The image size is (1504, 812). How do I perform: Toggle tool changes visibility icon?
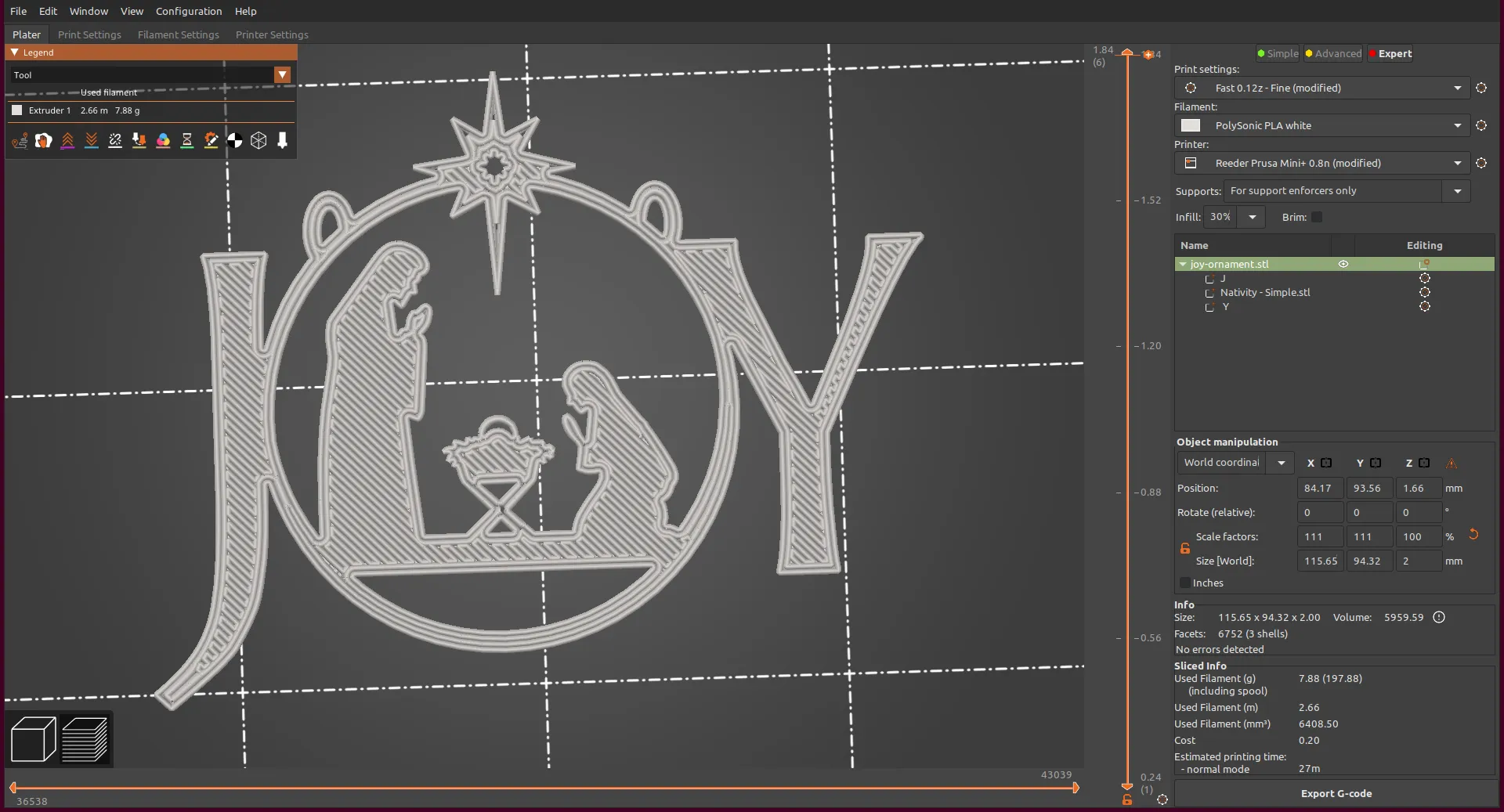pos(139,141)
